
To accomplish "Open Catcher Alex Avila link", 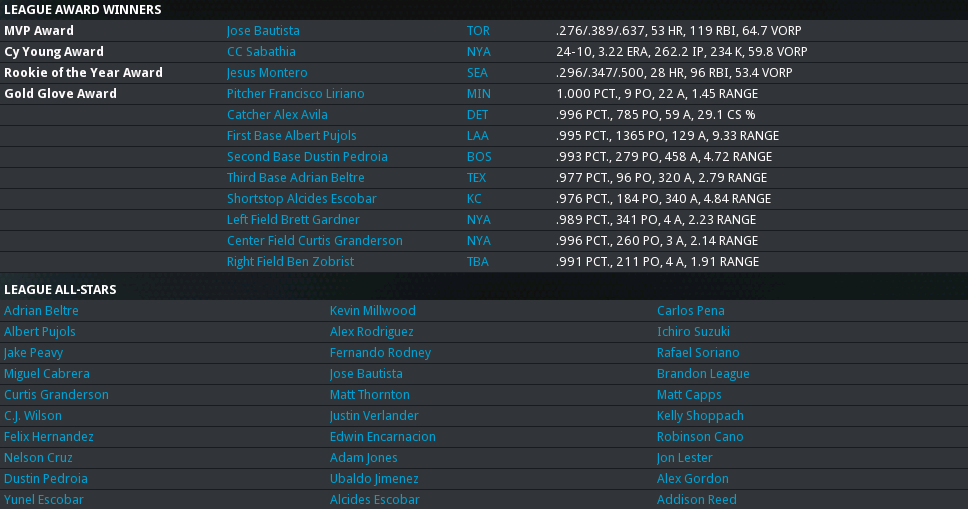I will pos(277,115).
